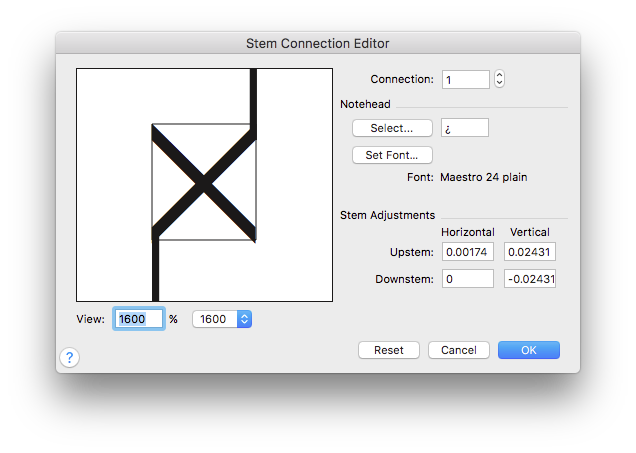Image resolution: width=636 pixels, height=453 pixels.
Task: Click the help question mark icon
Action: (69, 357)
